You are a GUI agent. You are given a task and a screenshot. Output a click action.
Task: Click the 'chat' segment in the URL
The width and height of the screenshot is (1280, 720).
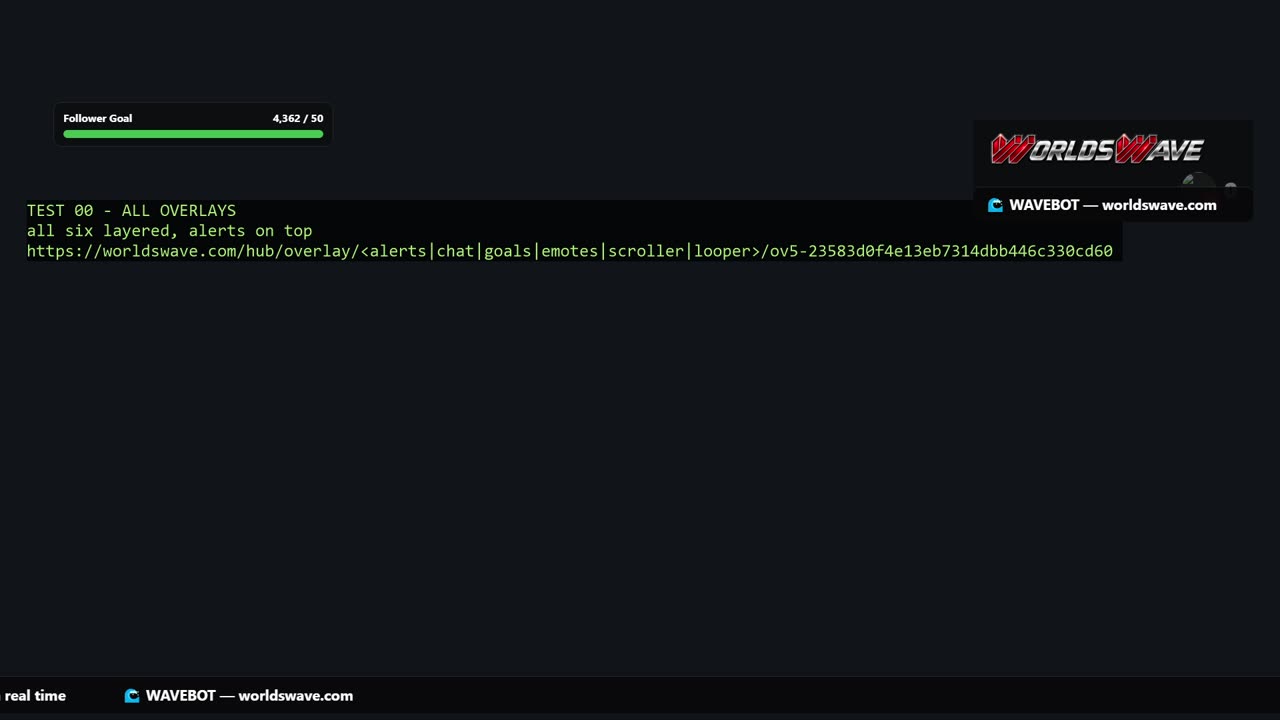(x=455, y=251)
